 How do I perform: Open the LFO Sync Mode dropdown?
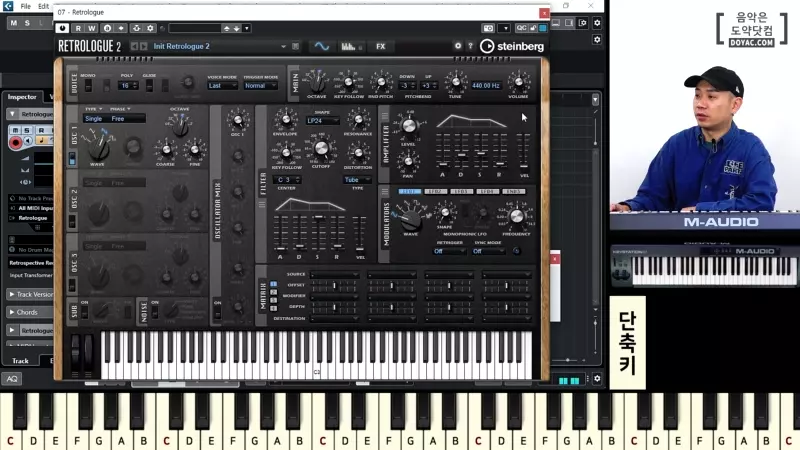click(488, 252)
